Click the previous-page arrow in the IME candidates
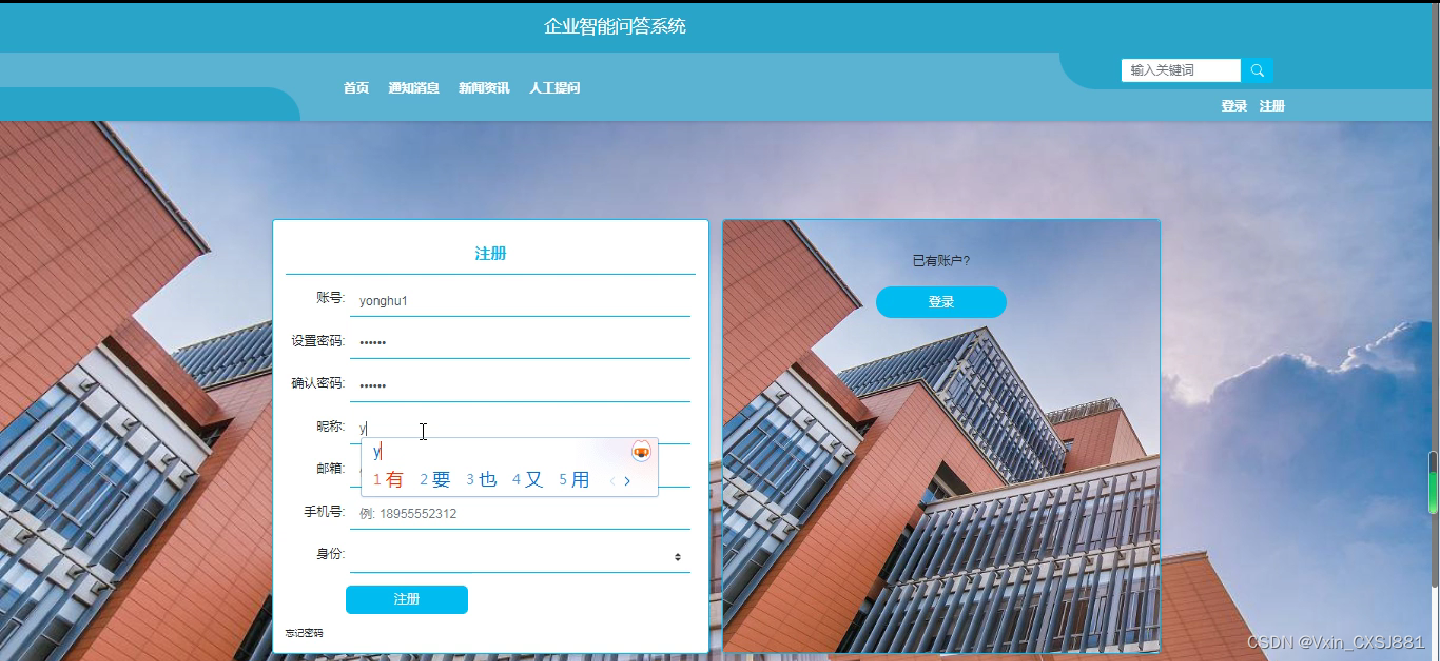The image size is (1440, 661). click(x=611, y=480)
